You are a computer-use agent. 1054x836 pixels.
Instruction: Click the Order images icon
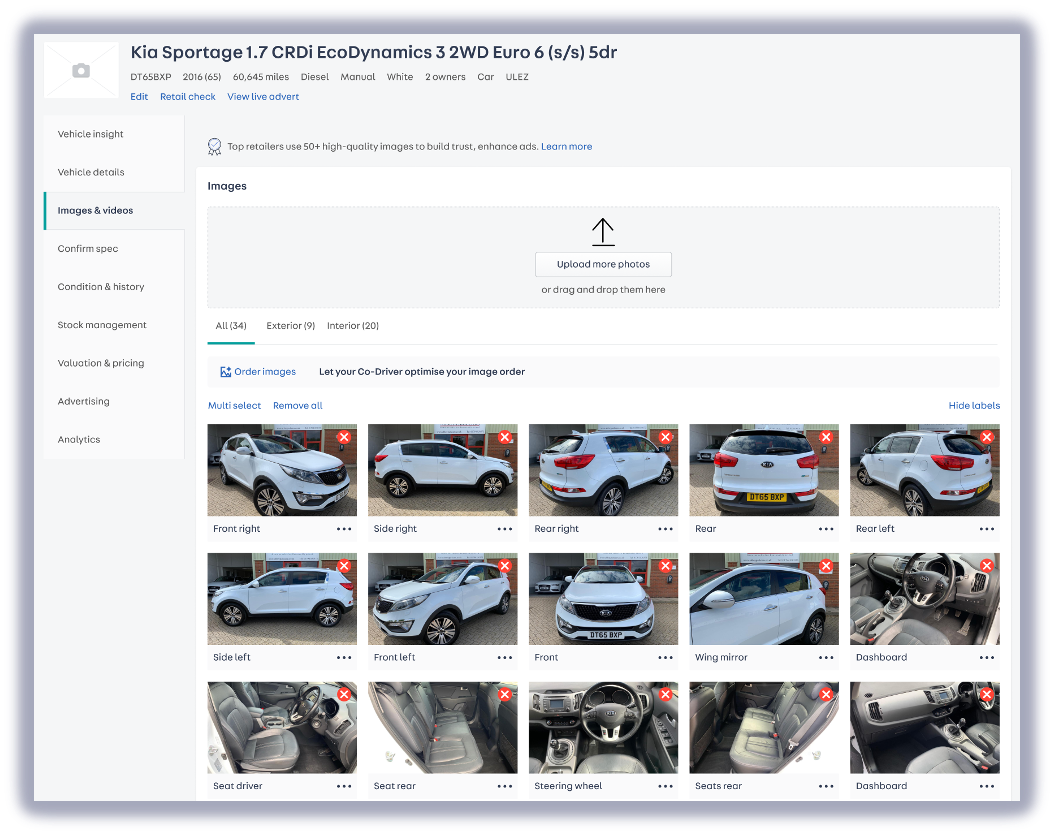click(226, 372)
